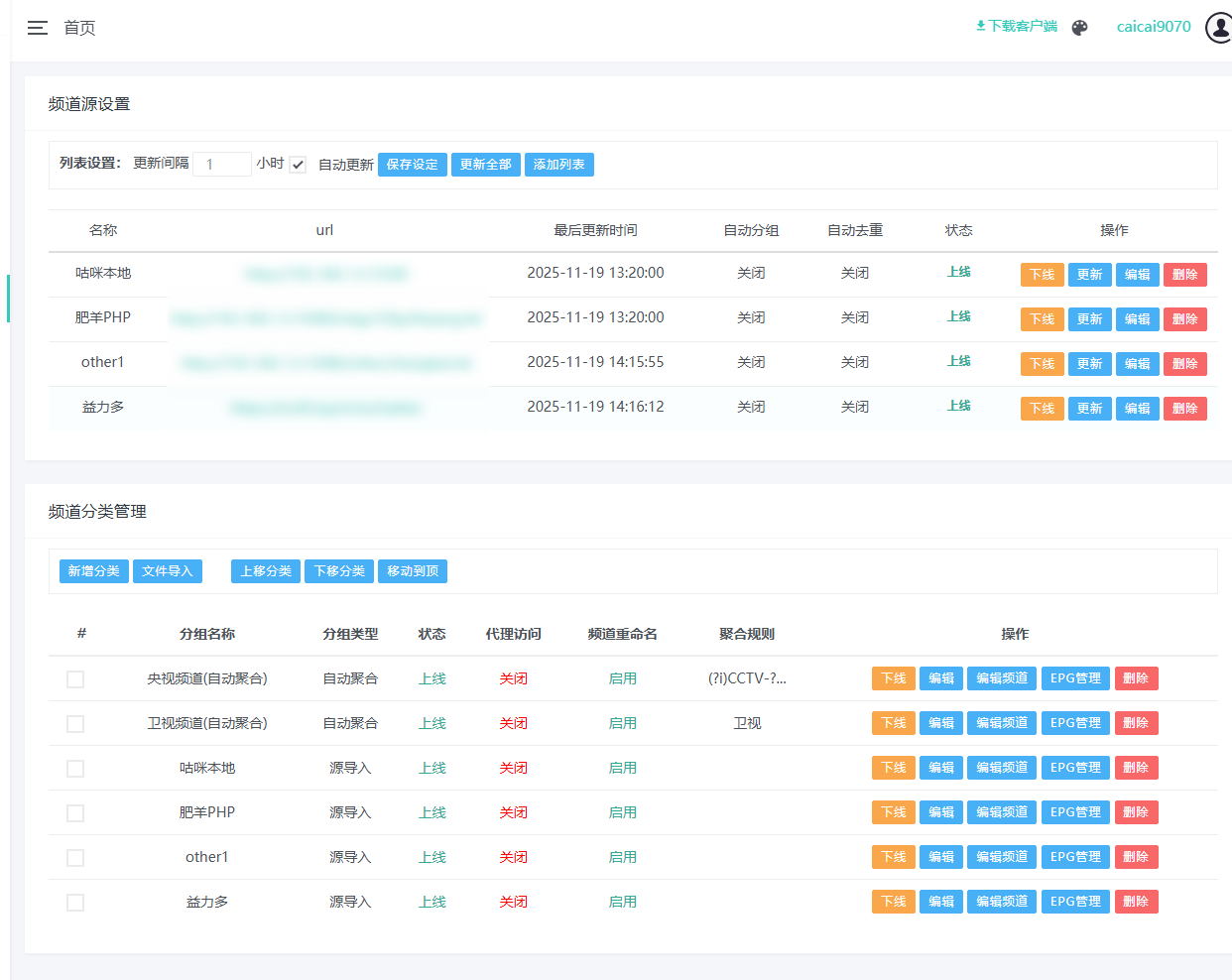Toggle 央视频道 proxy access 关闭
Viewport: 1232px width, 980px height.
(514, 678)
